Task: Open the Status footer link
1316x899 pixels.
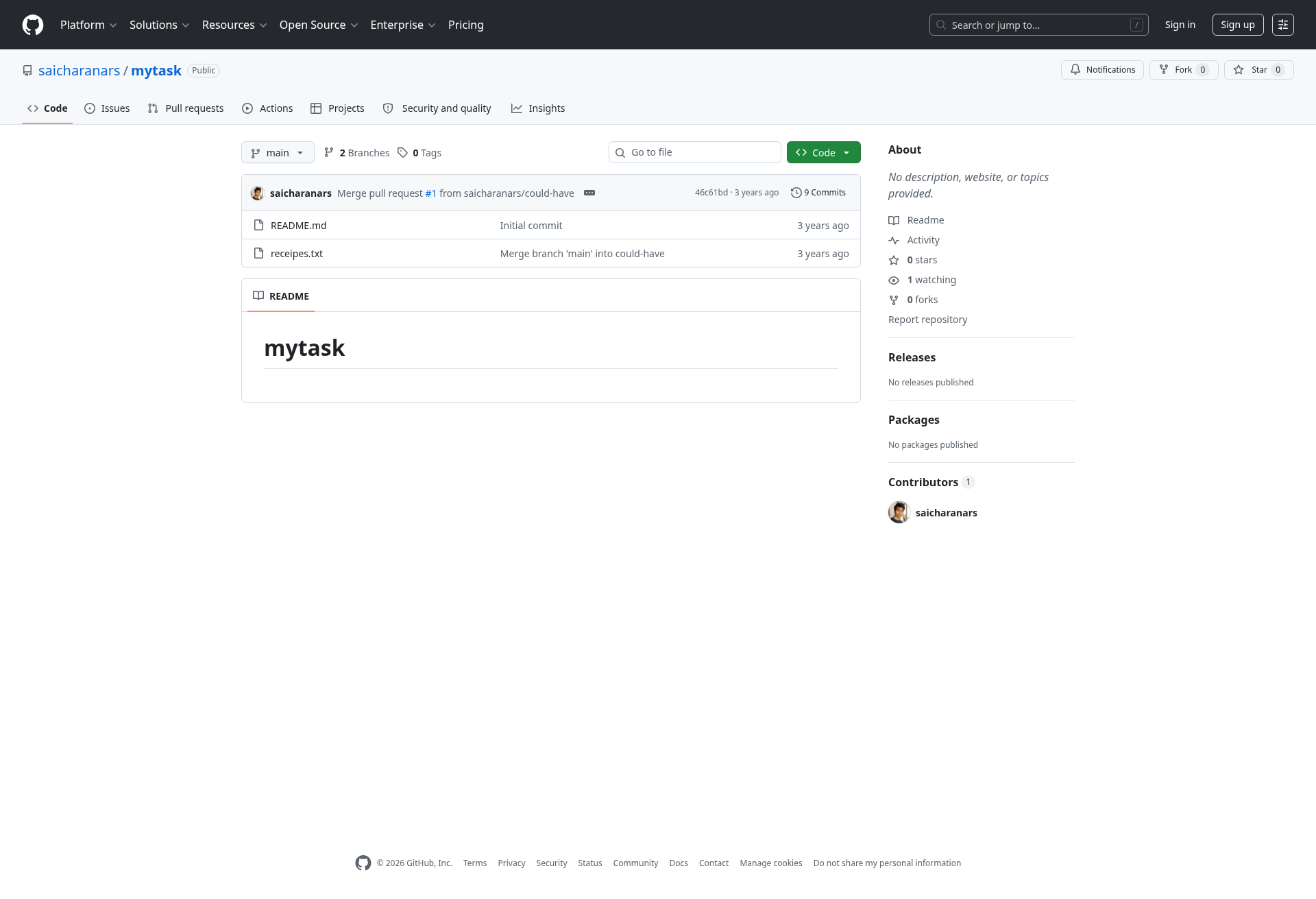Action: point(590,863)
